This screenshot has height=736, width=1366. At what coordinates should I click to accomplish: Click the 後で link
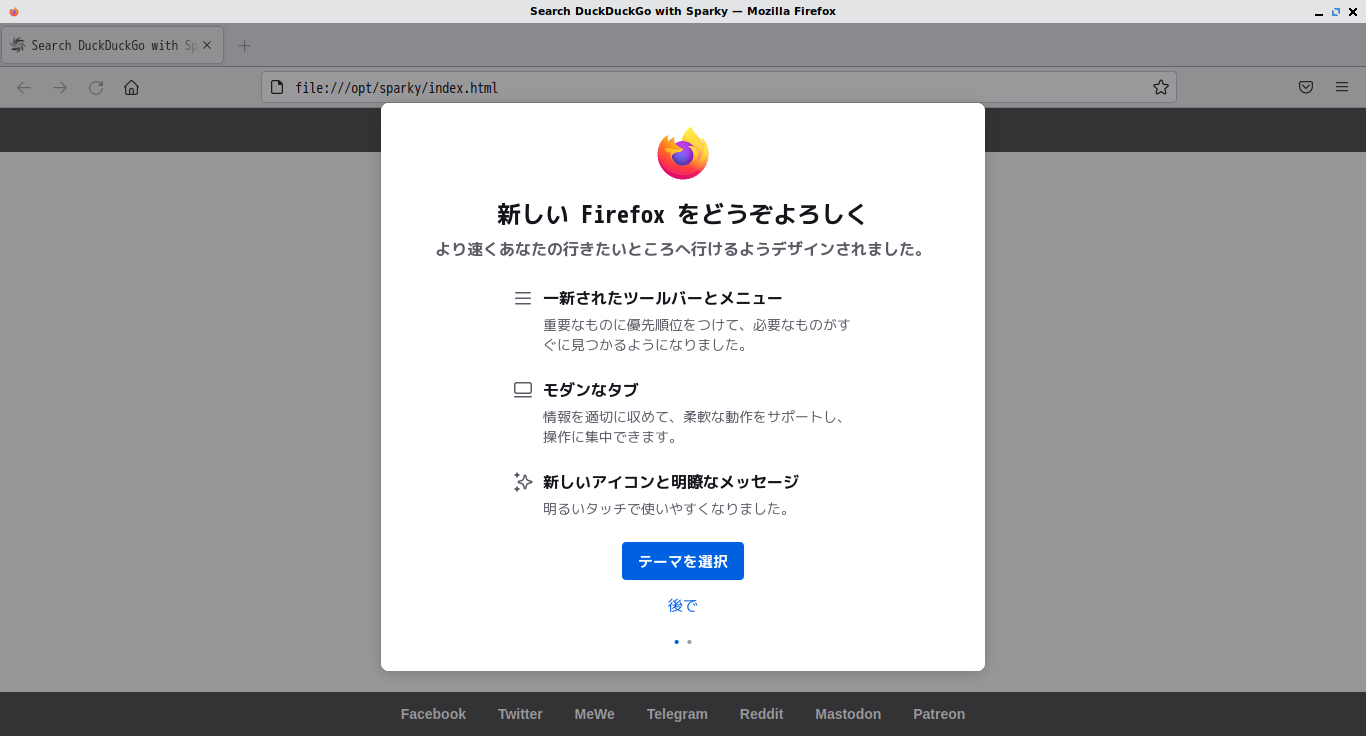point(683,606)
